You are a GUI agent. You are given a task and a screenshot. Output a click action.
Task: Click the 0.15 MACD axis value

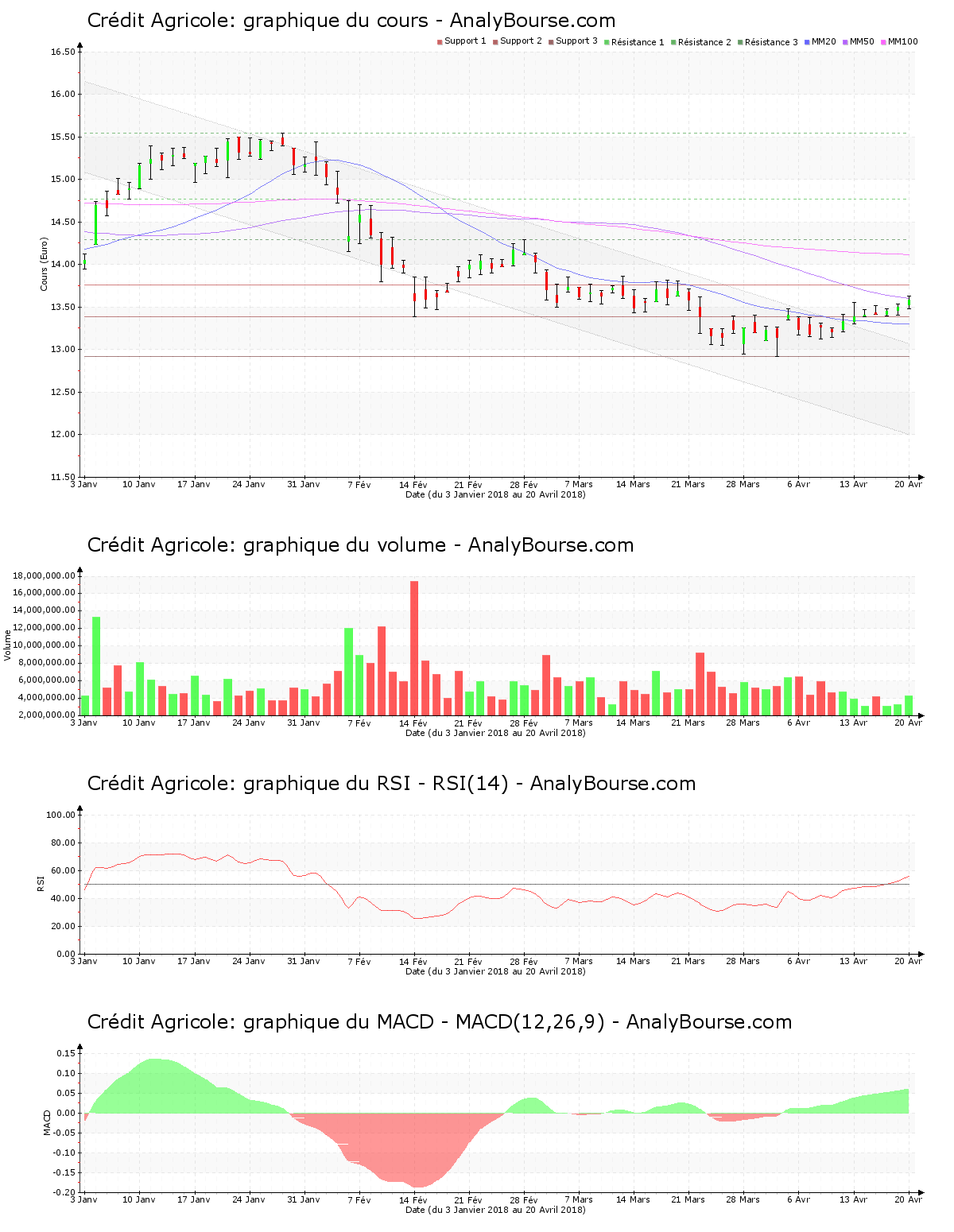[65, 1053]
